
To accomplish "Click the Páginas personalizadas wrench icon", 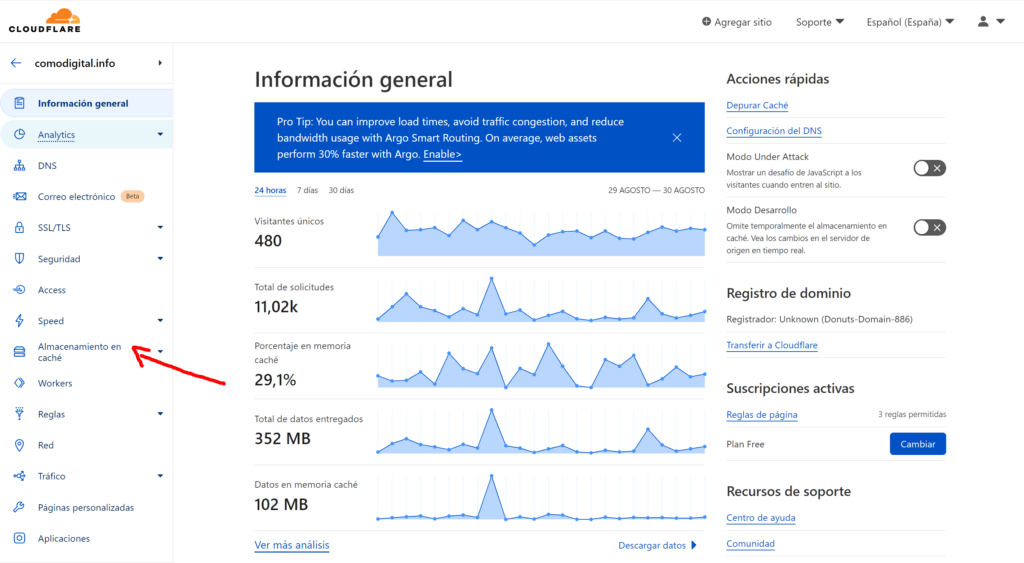I will point(20,507).
